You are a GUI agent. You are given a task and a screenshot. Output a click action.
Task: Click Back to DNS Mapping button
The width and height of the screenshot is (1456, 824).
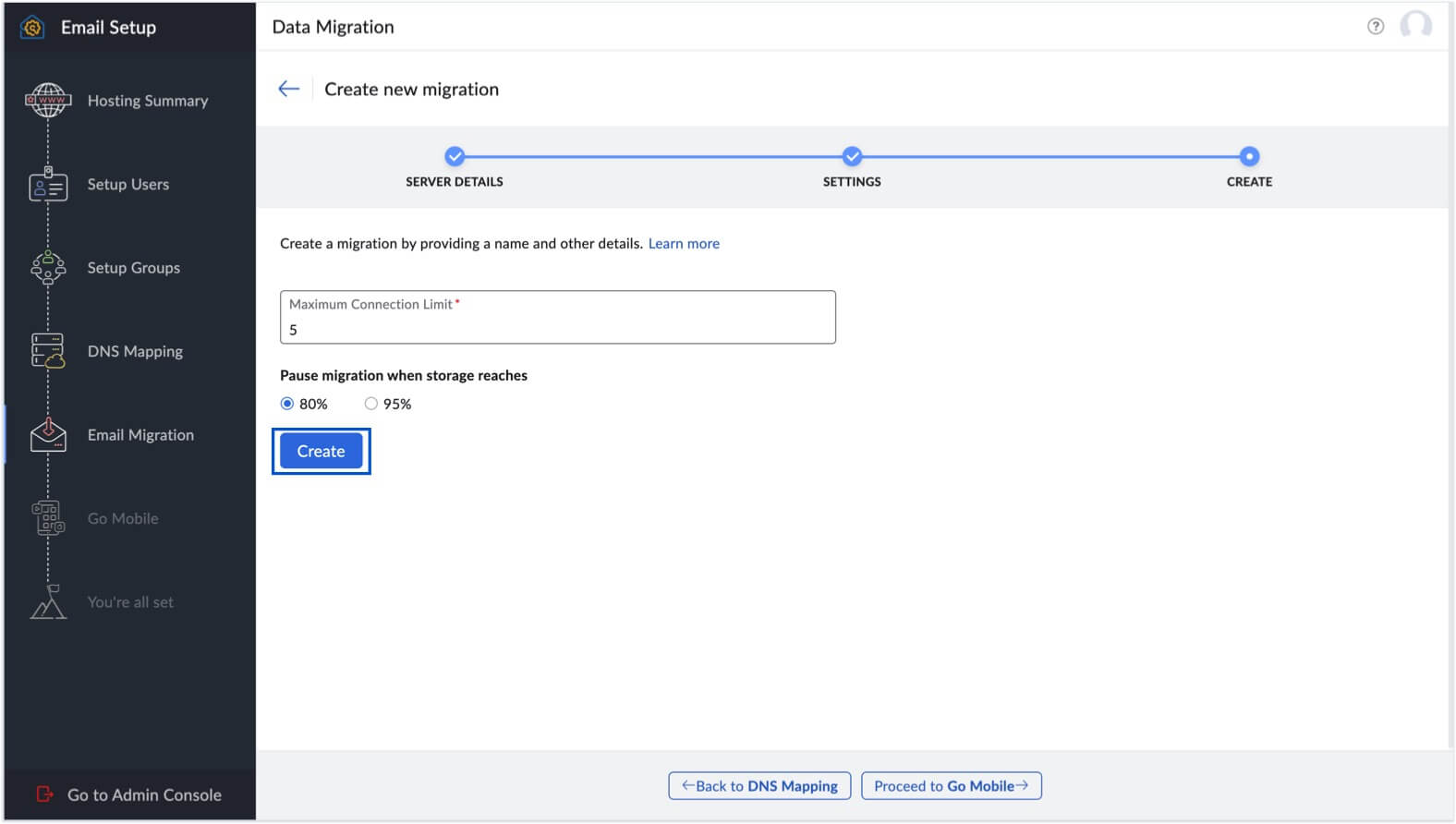click(x=759, y=786)
